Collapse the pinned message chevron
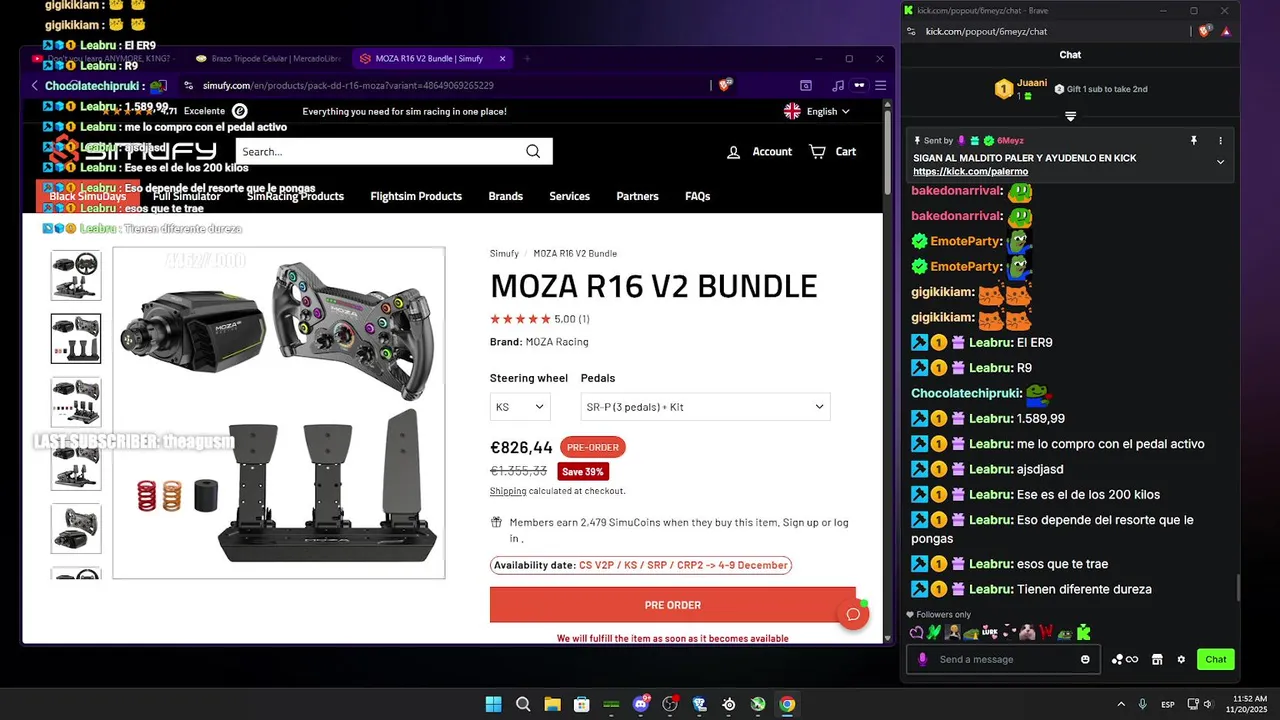The height and width of the screenshot is (720, 1280). pos(1220,162)
